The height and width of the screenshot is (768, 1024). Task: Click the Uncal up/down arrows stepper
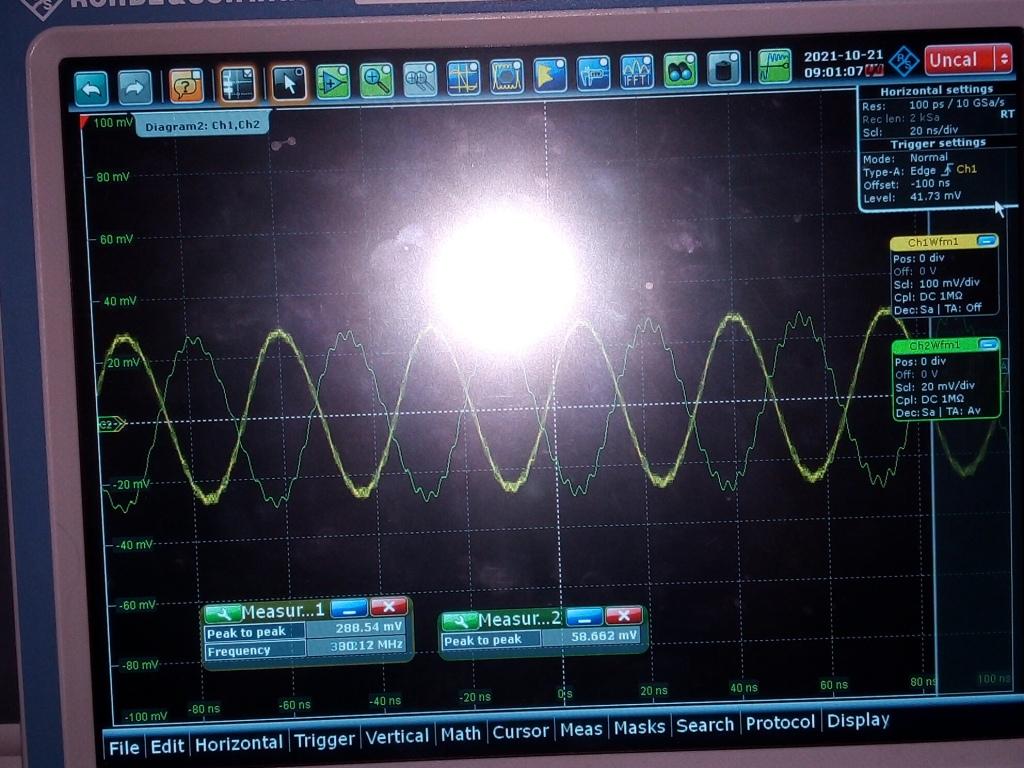[x=1004, y=59]
